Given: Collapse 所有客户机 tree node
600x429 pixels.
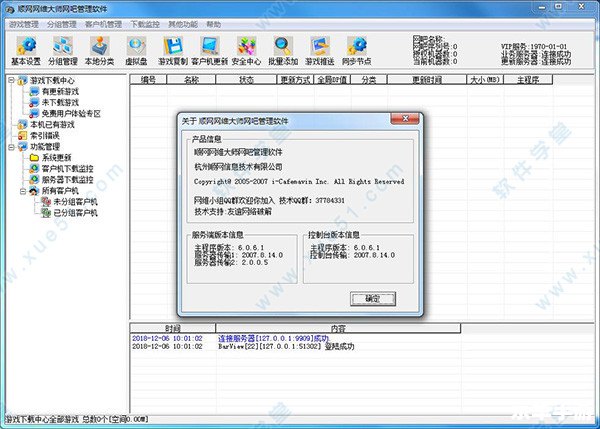Looking at the screenshot, I should (x=23, y=191).
